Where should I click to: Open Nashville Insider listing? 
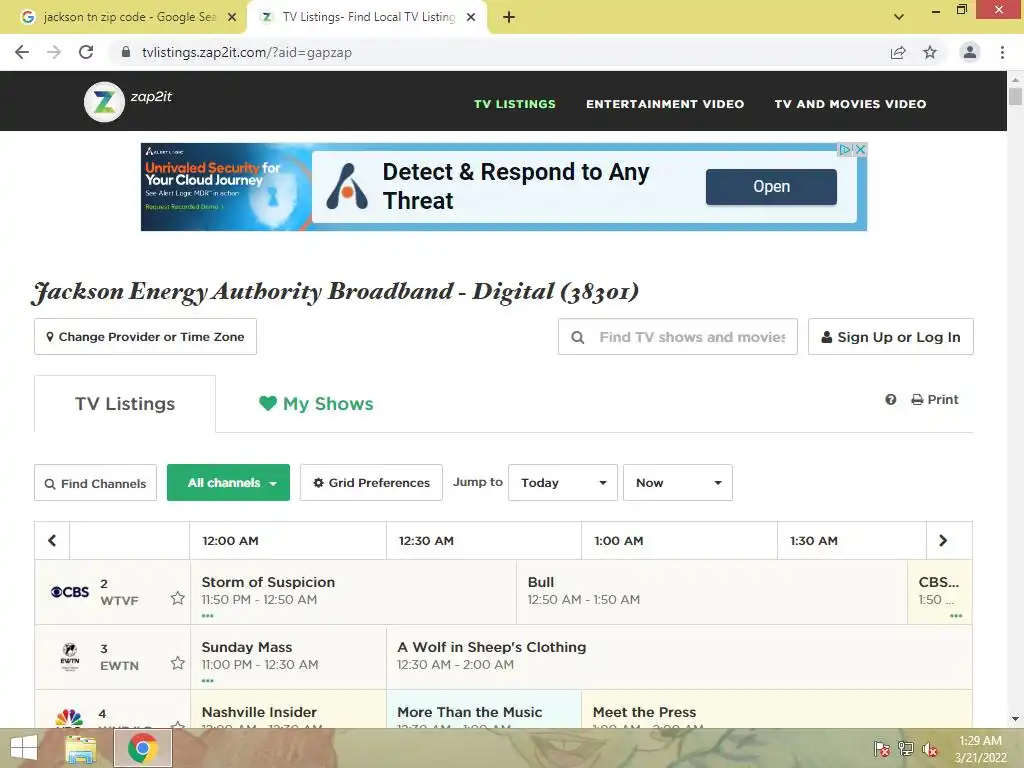288,711
